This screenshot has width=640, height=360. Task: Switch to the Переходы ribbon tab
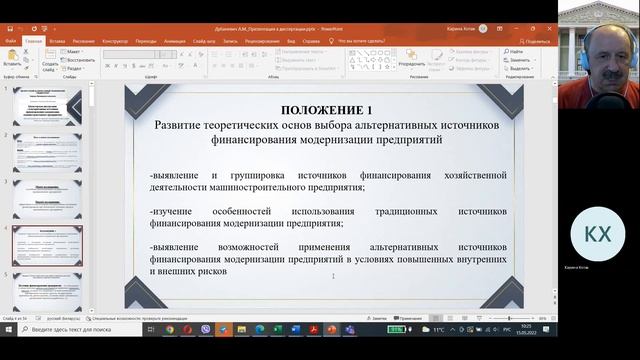(146, 41)
